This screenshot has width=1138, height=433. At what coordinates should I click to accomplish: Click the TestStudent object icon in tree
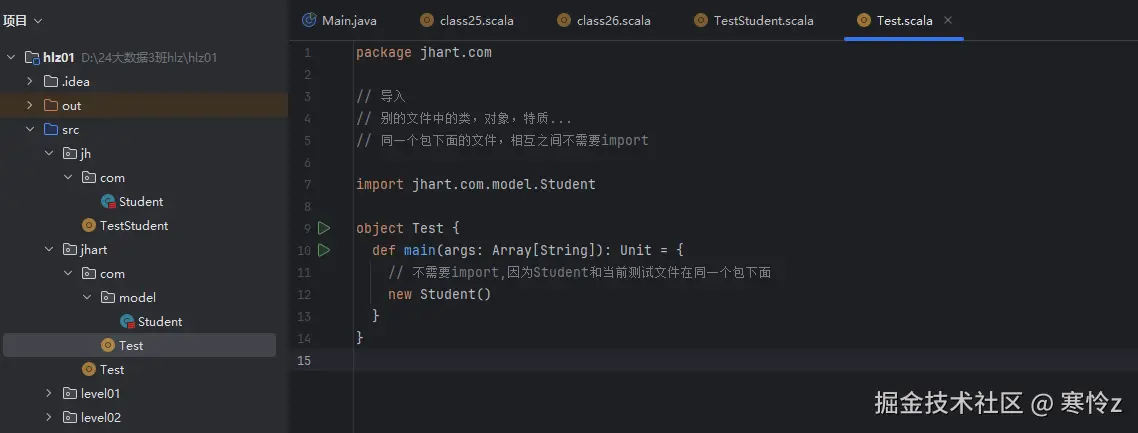(x=89, y=225)
